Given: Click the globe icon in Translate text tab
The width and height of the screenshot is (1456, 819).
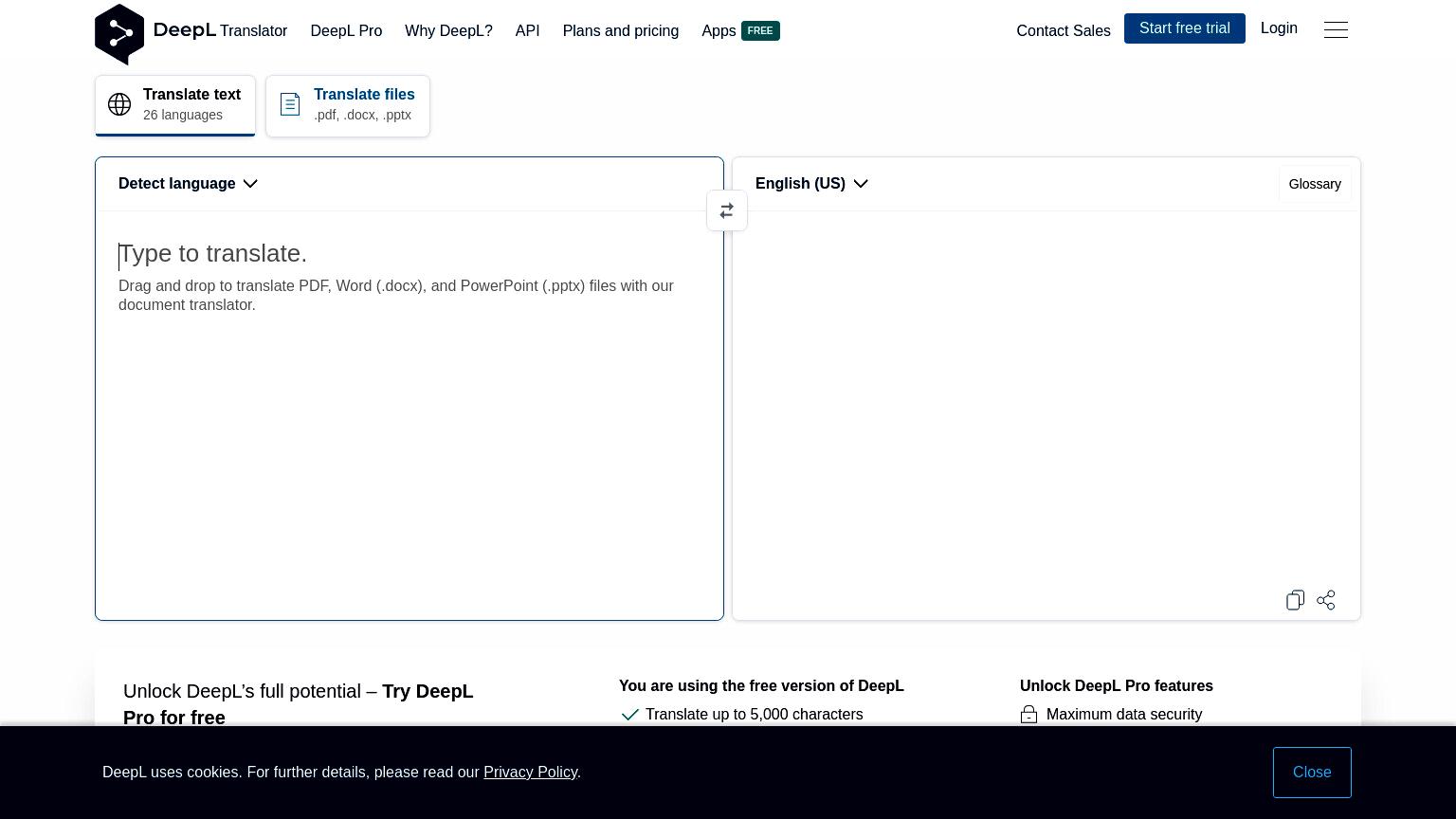Looking at the screenshot, I should point(119,104).
